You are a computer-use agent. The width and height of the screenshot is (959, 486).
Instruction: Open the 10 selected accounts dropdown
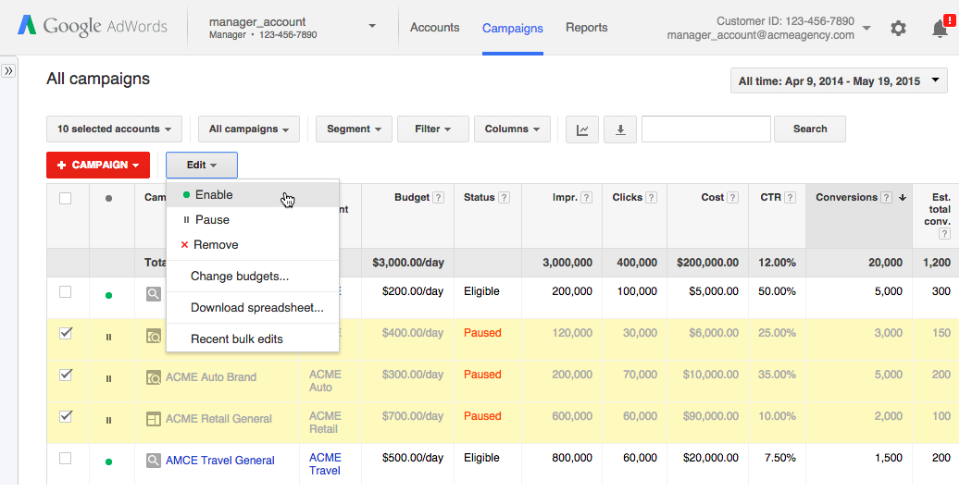[x=114, y=129]
